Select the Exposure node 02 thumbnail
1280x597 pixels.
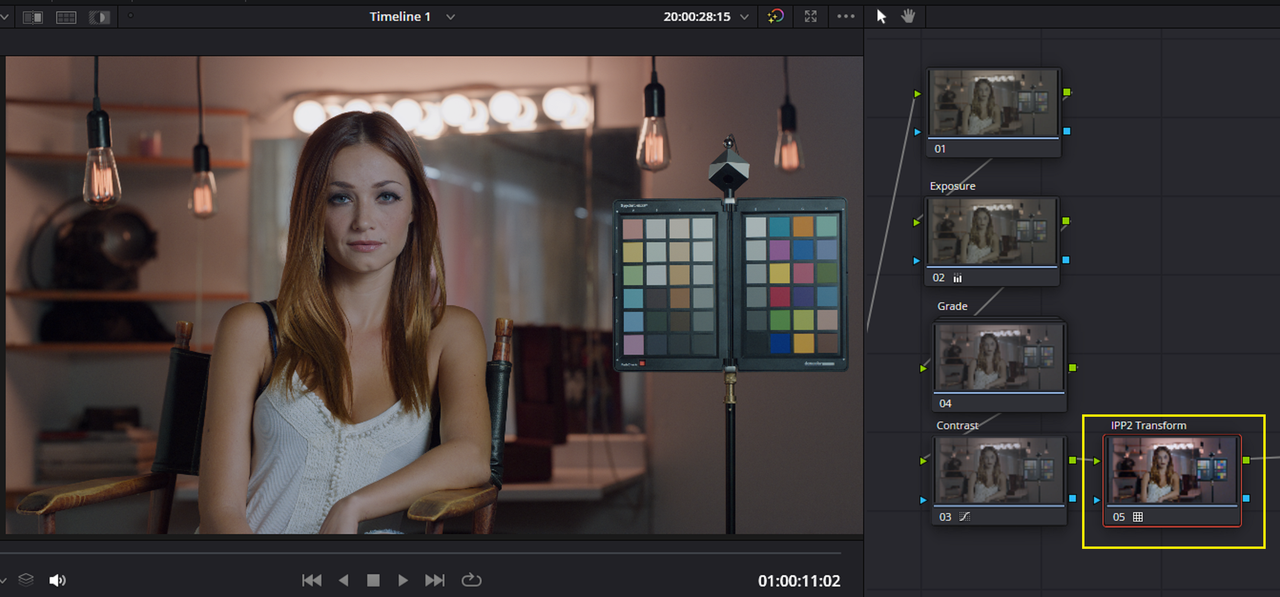click(x=994, y=232)
